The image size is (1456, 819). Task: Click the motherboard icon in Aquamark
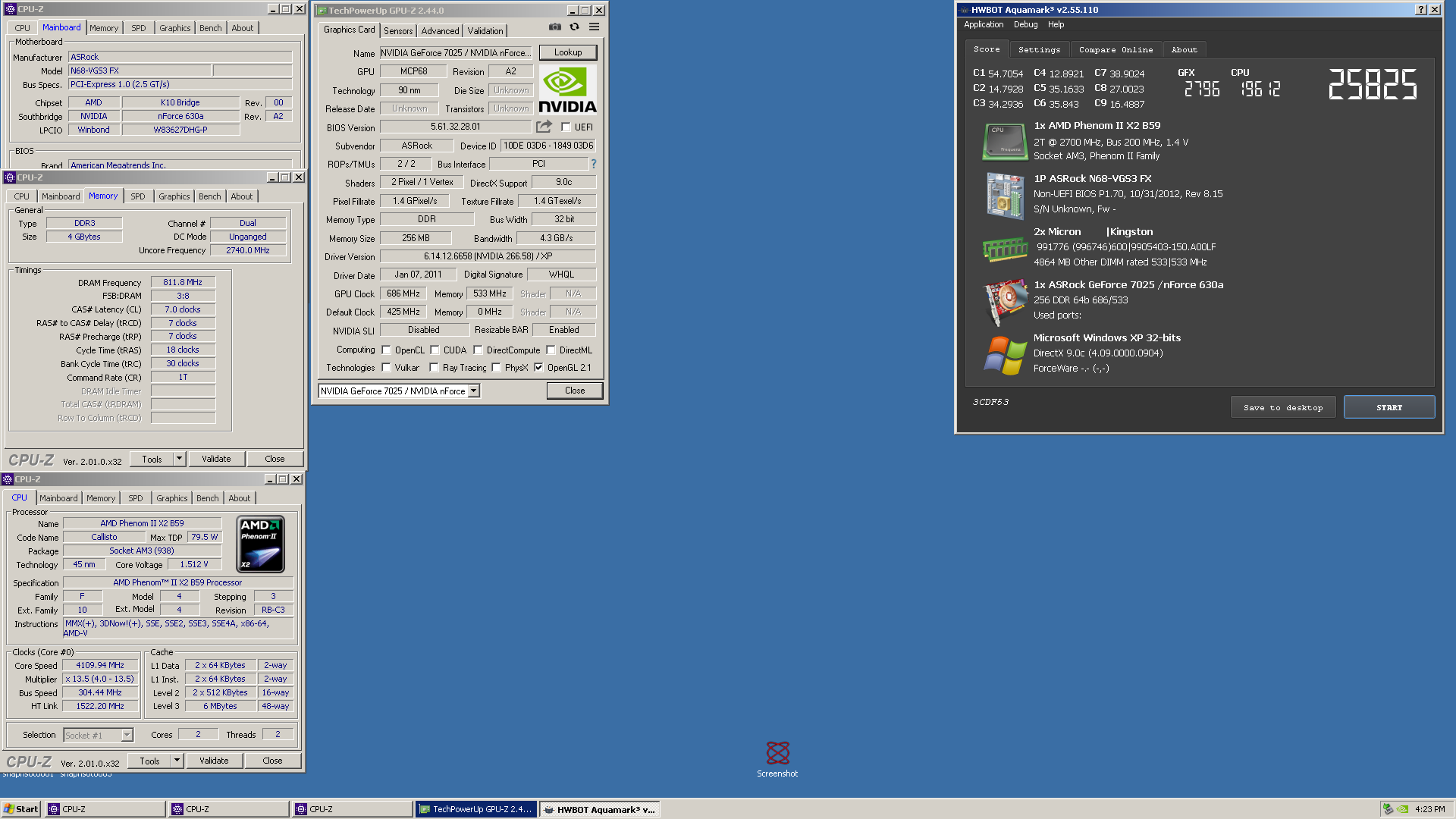[1006, 196]
